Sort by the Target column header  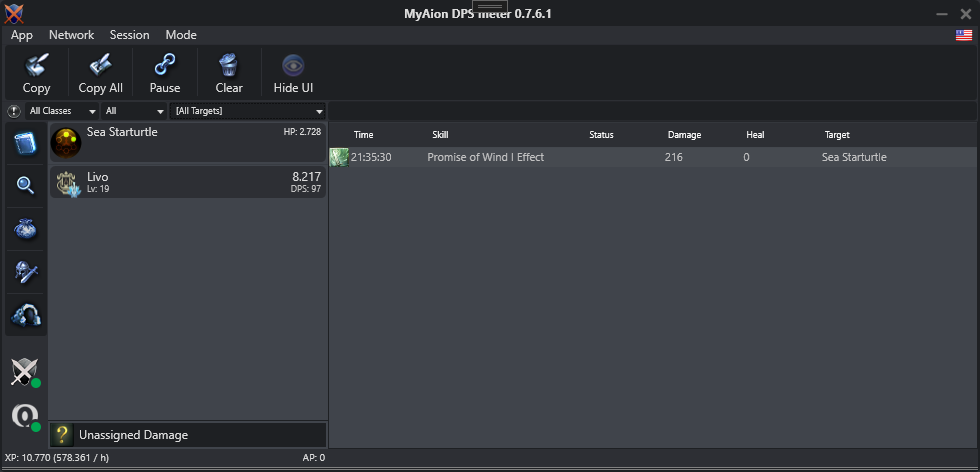point(837,135)
